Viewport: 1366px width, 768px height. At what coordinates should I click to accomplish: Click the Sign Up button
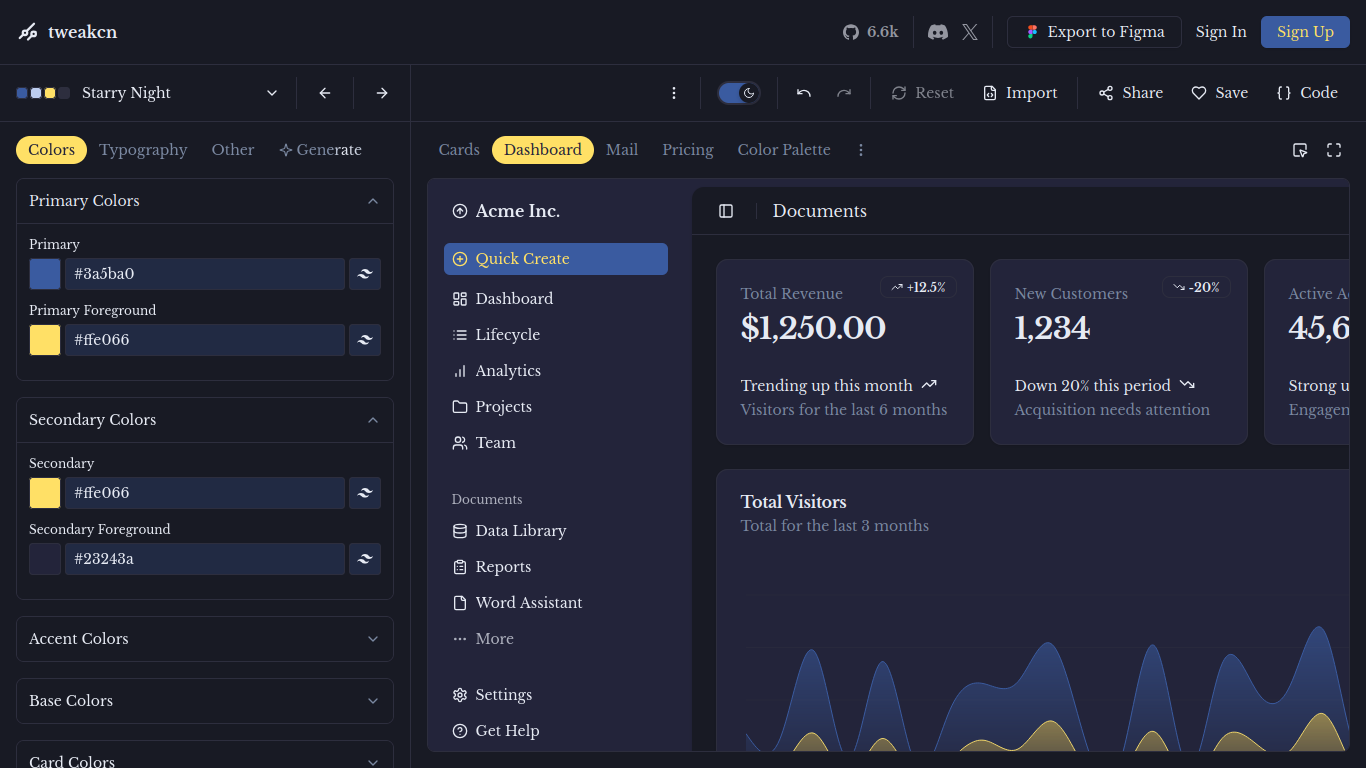tap(1305, 32)
